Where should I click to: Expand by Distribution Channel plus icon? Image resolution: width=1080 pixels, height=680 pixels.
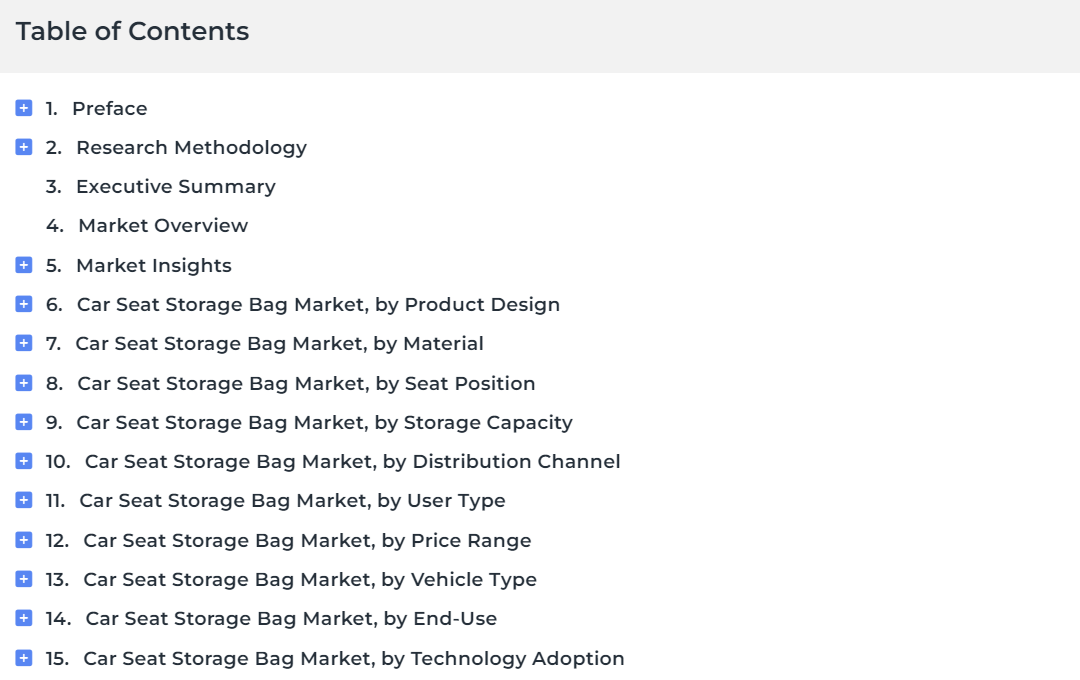click(23, 461)
